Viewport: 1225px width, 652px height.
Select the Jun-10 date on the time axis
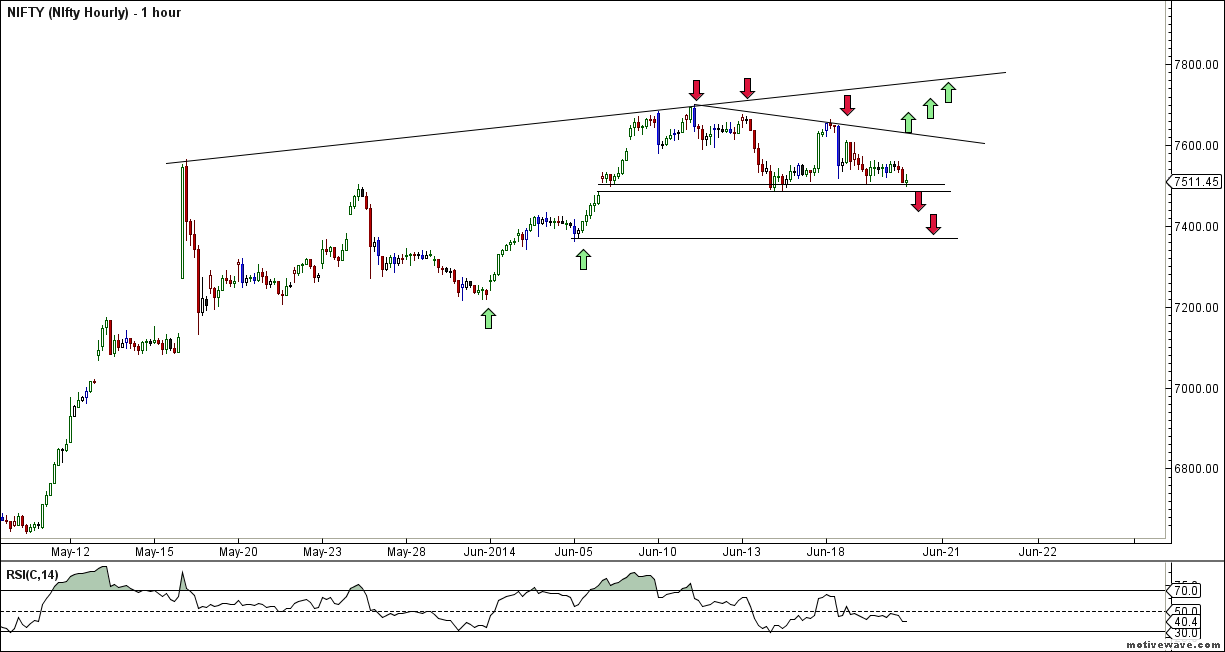click(x=657, y=551)
